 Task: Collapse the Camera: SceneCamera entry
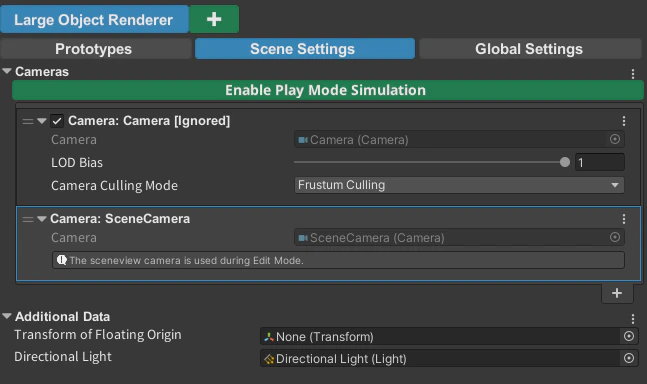[x=41, y=219]
